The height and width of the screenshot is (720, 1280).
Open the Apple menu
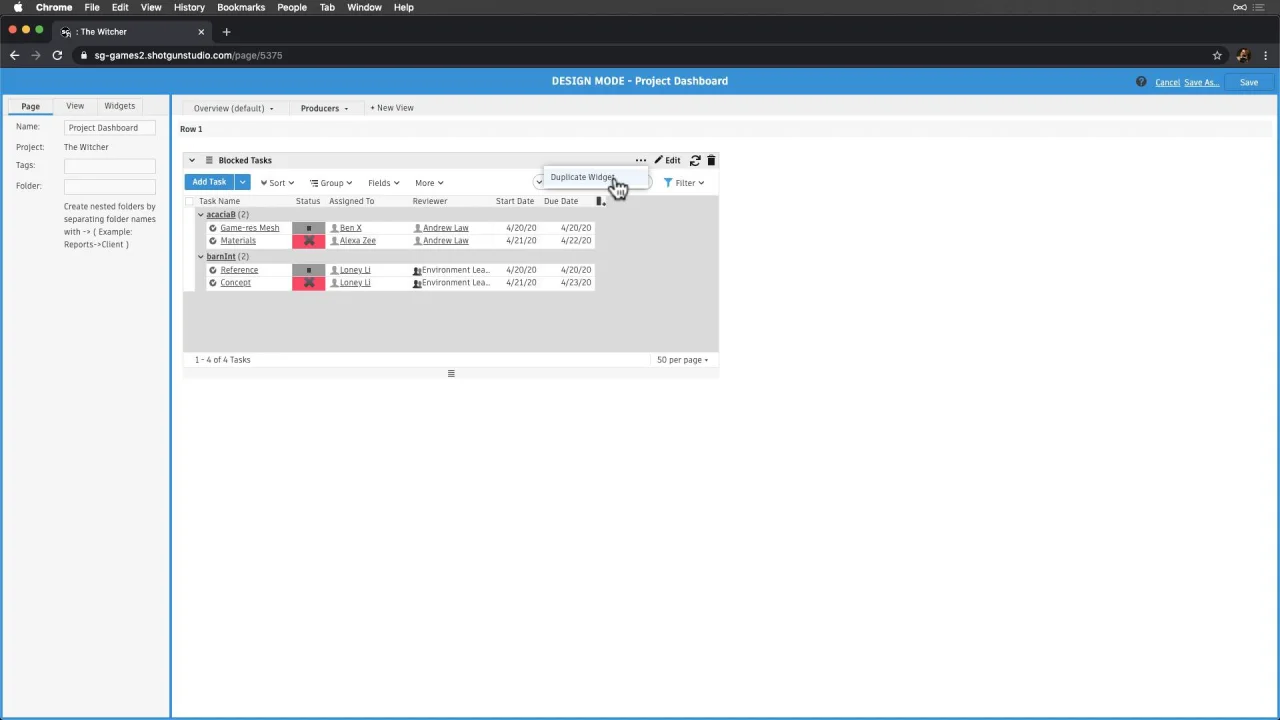17,7
